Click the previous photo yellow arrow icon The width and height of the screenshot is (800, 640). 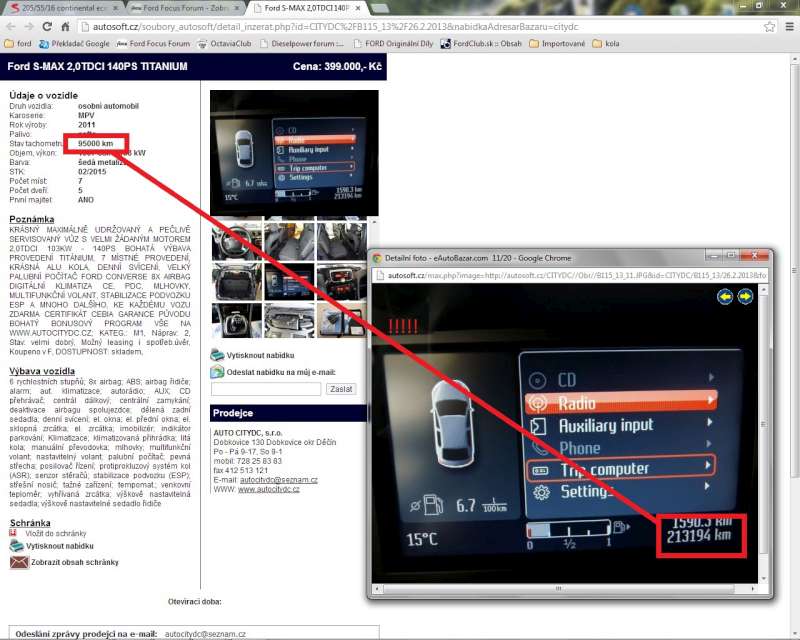726,297
